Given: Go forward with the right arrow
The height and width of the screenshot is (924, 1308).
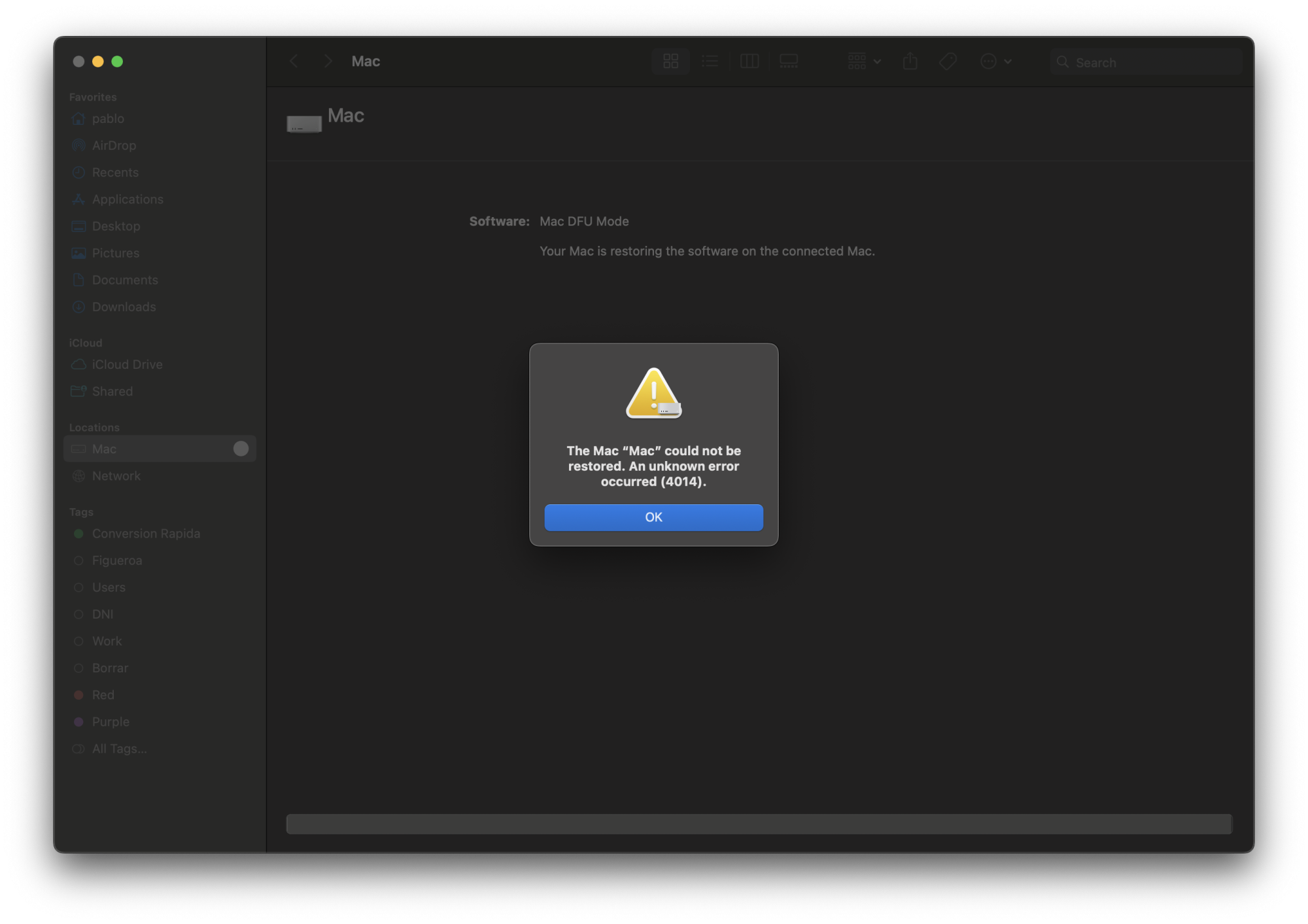Looking at the screenshot, I should 328,61.
